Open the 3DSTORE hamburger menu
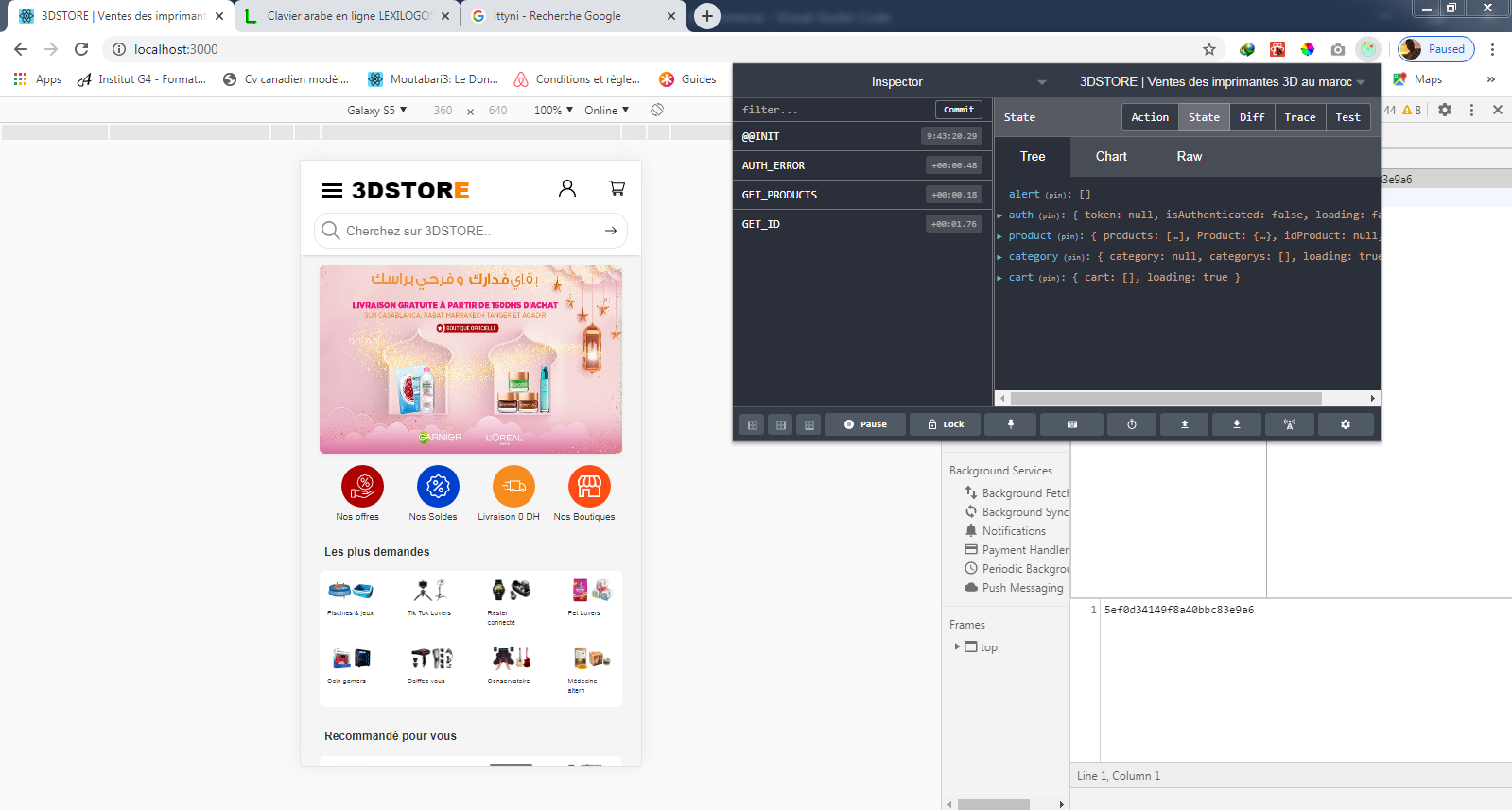The image size is (1512, 810). tap(332, 191)
